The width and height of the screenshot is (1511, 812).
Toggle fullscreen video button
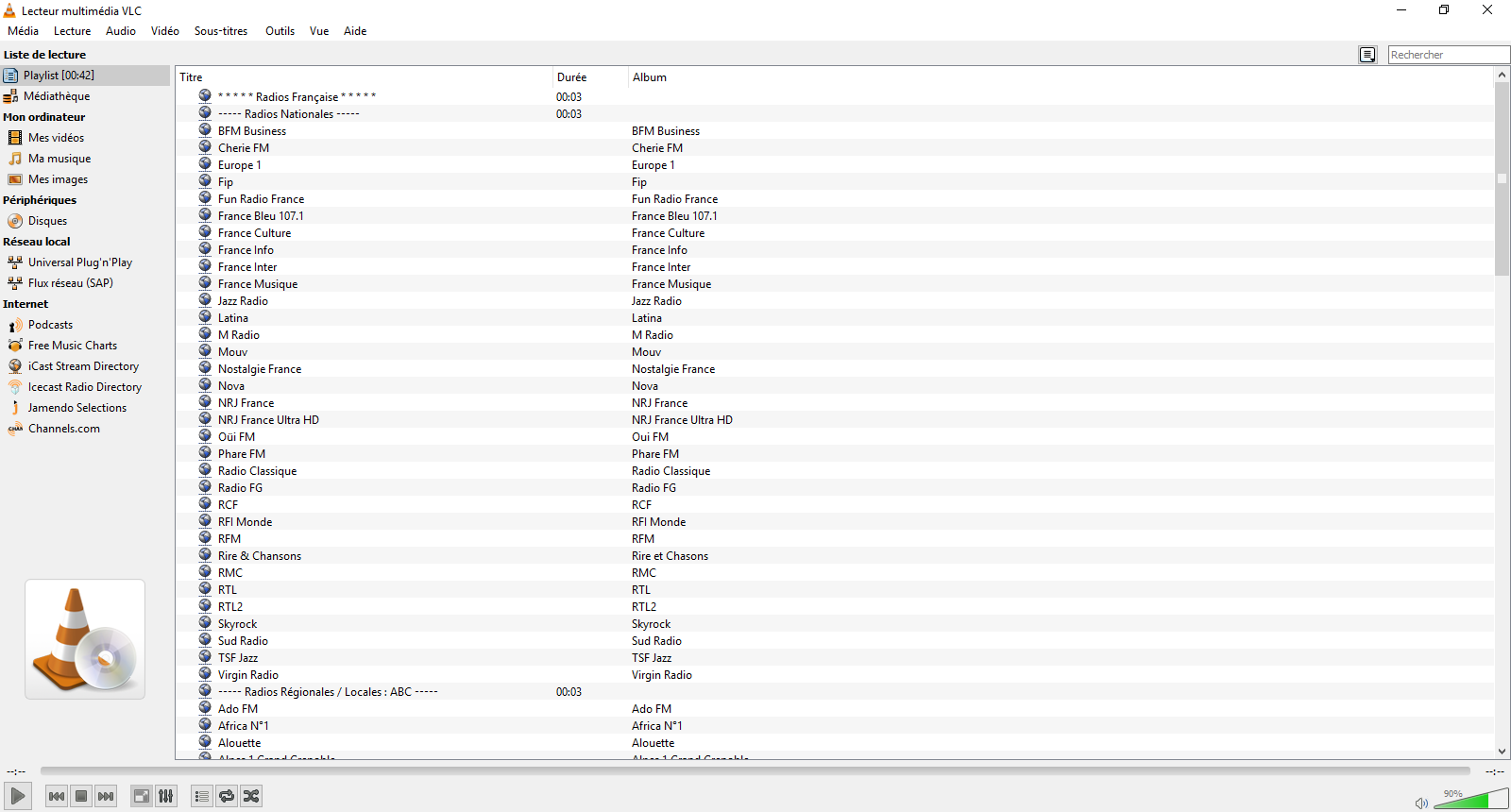click(141, 796)
